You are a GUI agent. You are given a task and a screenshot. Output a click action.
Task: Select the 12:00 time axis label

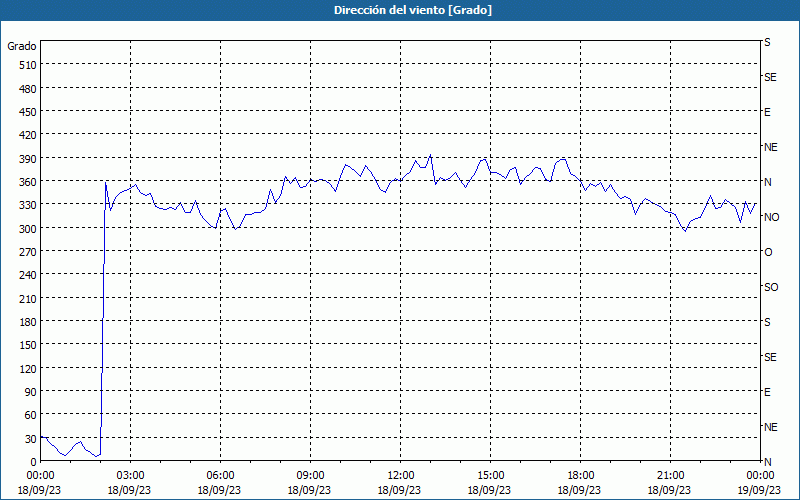click(x=401, y=476)
